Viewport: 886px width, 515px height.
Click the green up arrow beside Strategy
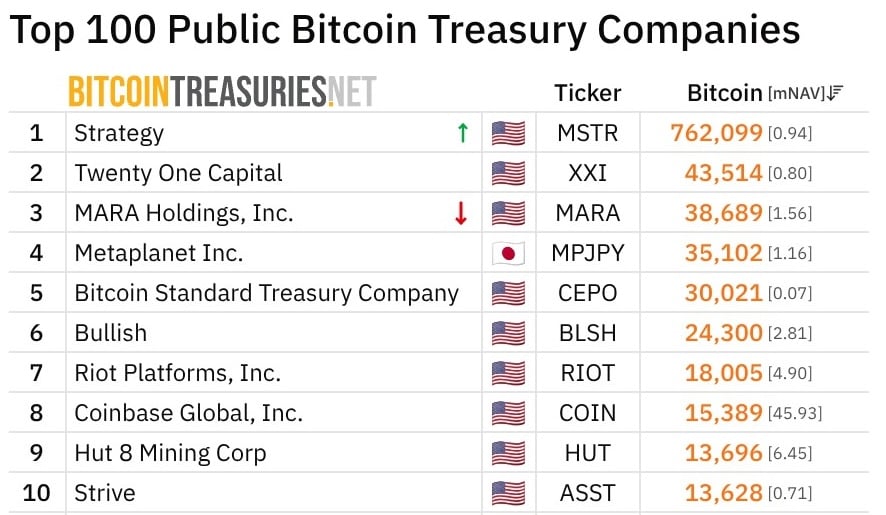[462, 133]
